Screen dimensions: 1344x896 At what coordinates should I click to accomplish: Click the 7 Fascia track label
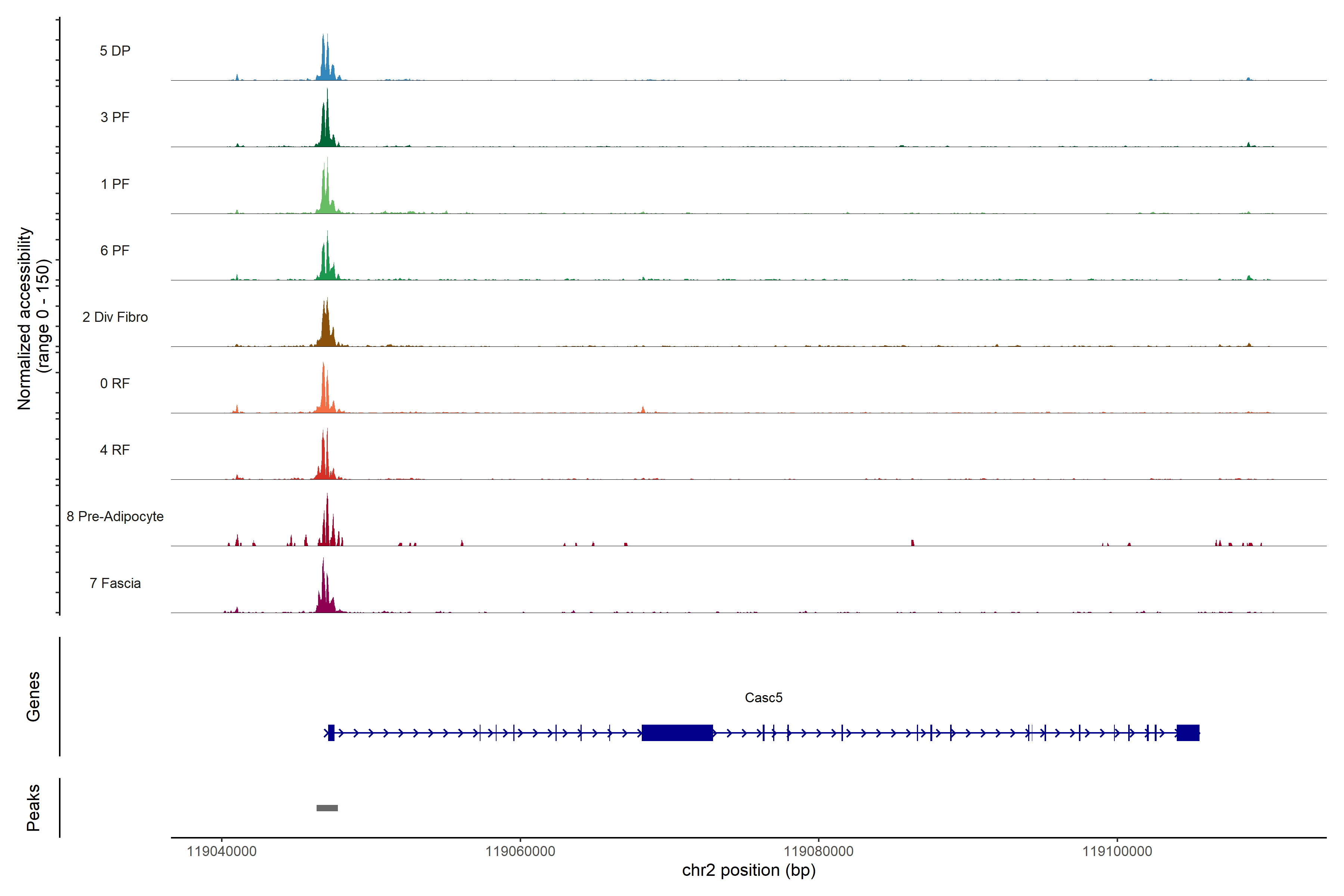pos(115,583)
